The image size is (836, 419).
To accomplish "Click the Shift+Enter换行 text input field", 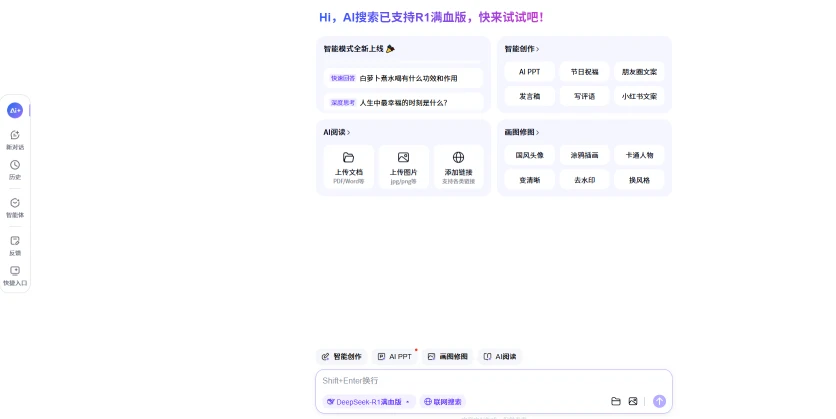I will click(493, 381).
